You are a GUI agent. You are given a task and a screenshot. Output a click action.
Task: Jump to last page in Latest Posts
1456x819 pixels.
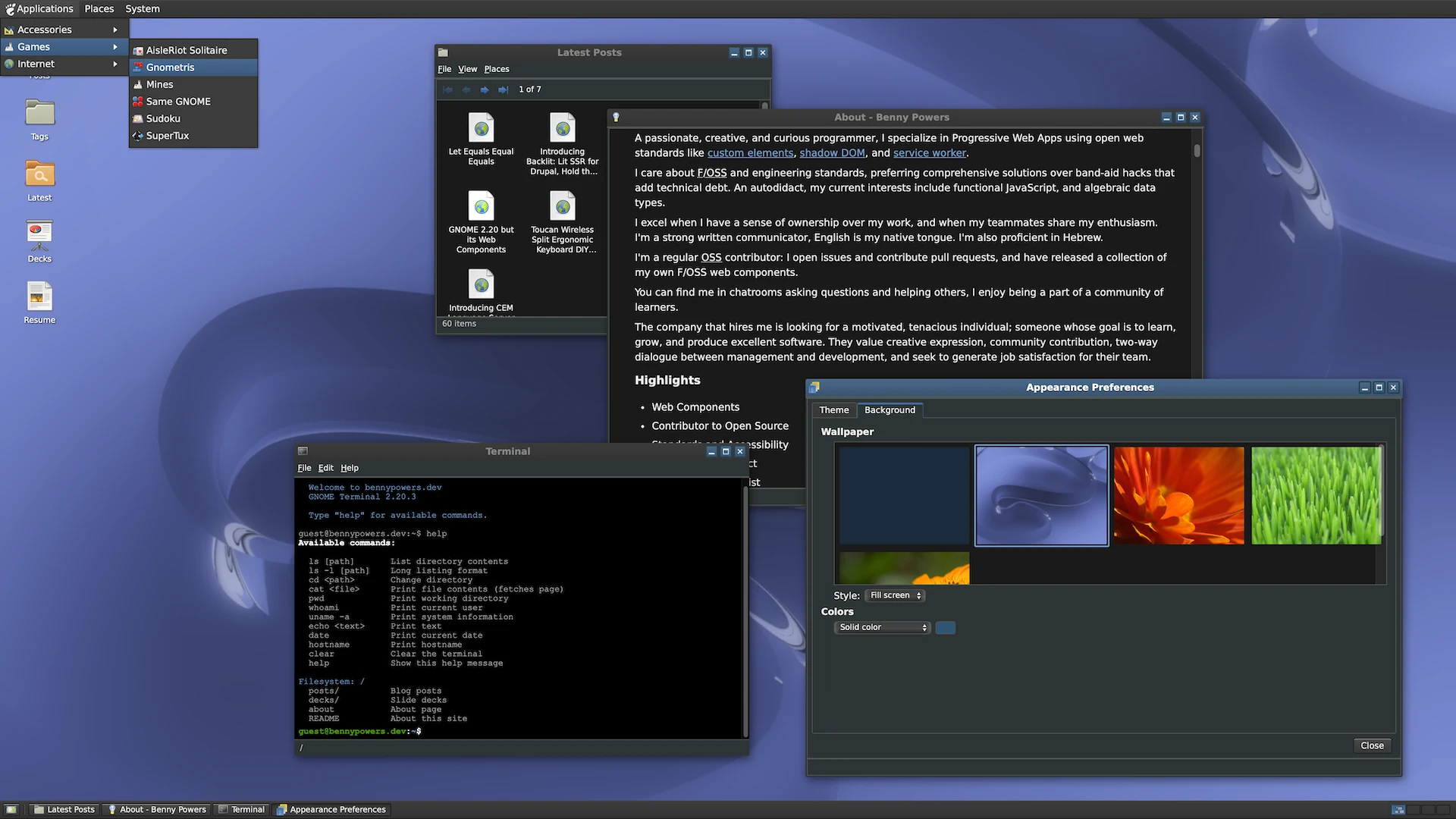point(503,89)
